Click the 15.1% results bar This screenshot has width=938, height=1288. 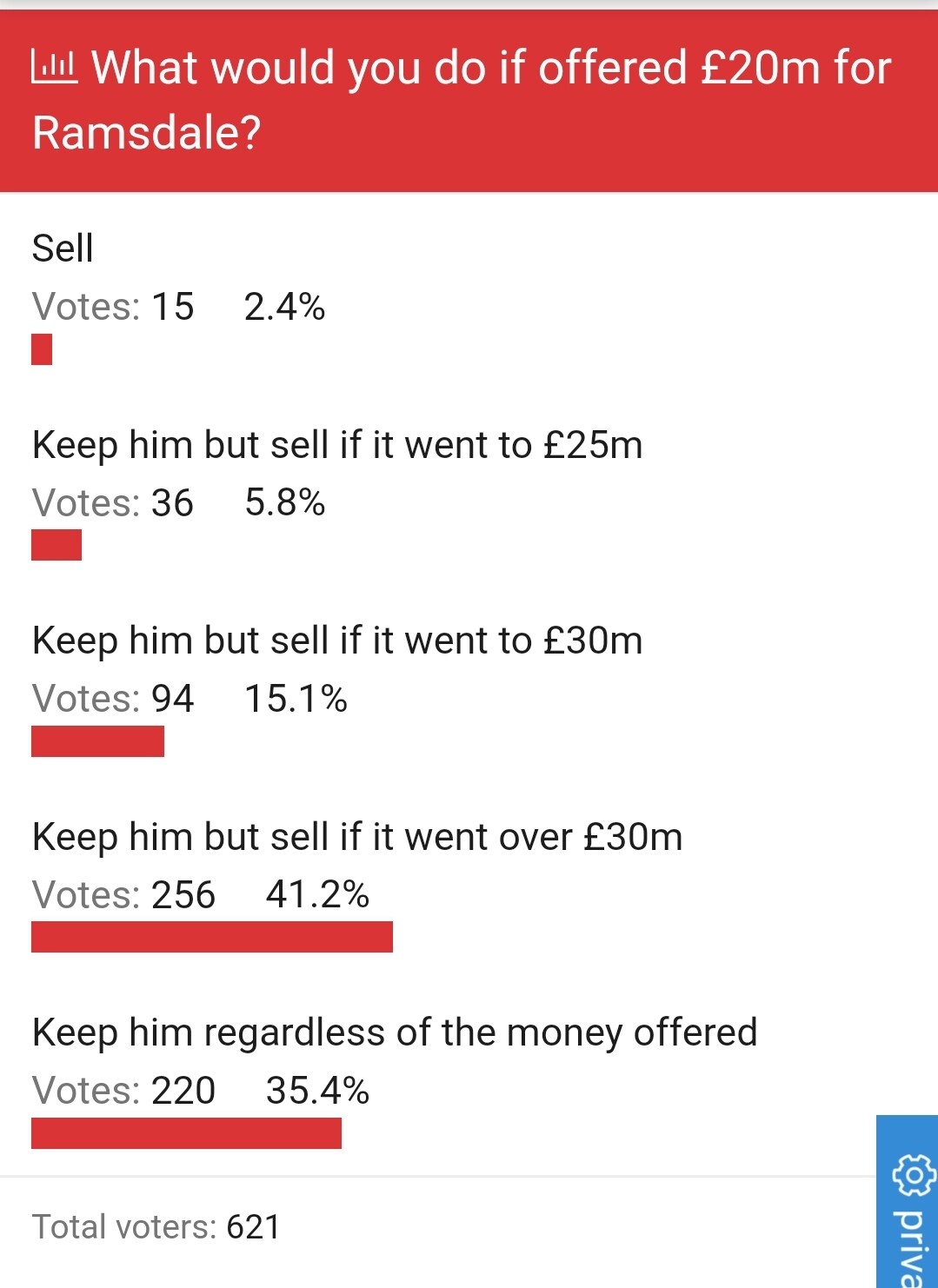pos(97,741)
